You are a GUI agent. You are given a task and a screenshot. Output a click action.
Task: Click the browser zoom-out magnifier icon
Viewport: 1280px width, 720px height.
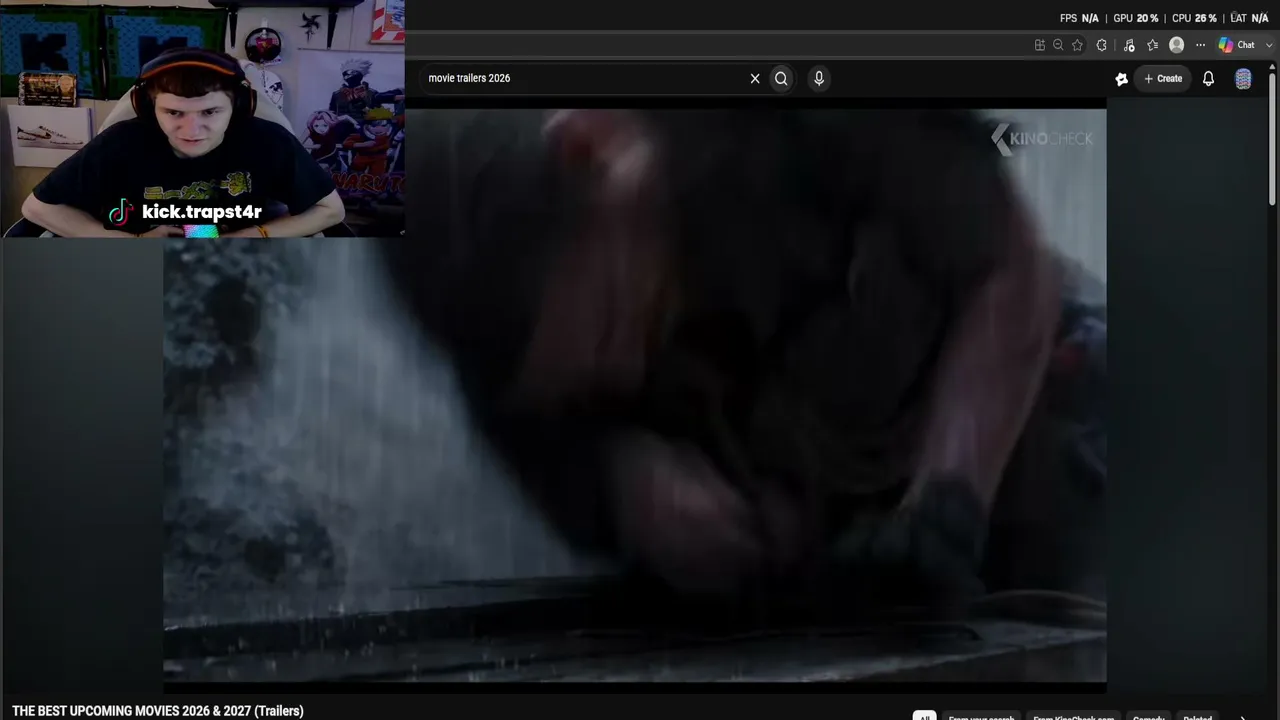pyautogui.click(x=1058, y=45)
